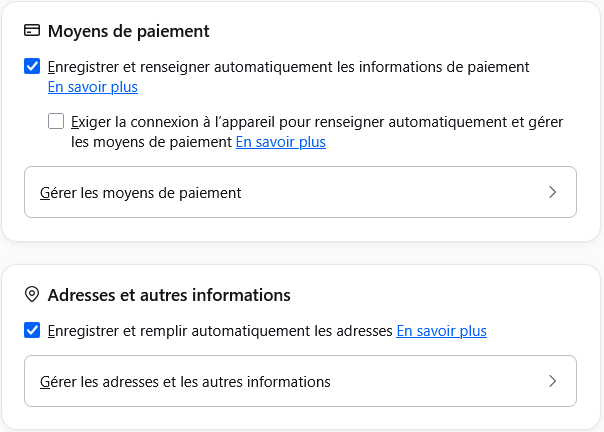Click the Adresses et autres informations heading text

(169, 295)
